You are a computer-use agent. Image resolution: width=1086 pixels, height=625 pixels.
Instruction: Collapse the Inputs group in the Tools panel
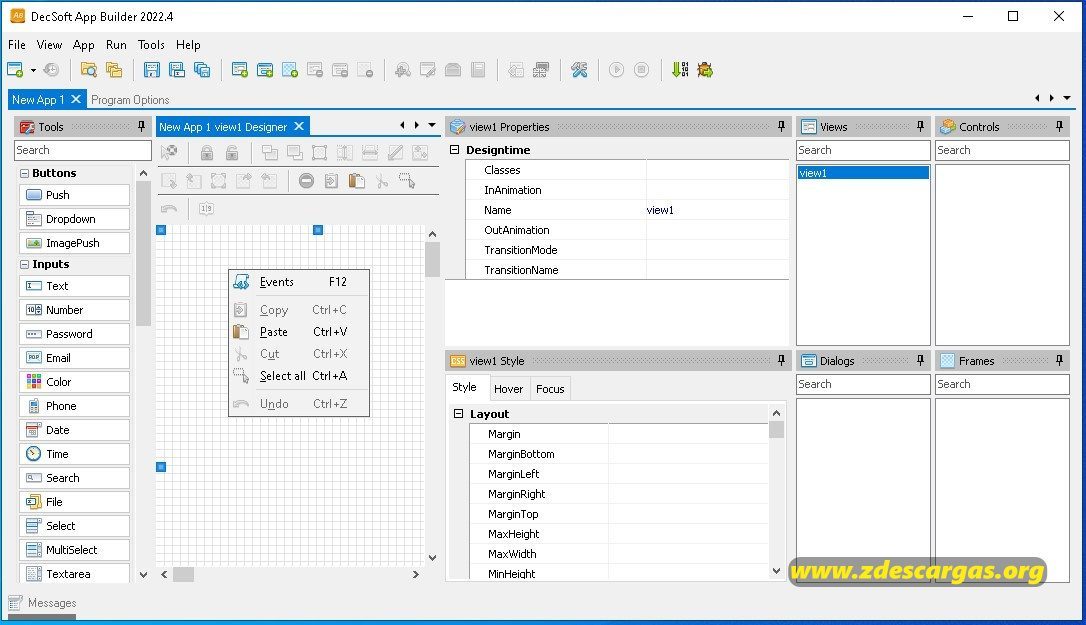(24, 265)
